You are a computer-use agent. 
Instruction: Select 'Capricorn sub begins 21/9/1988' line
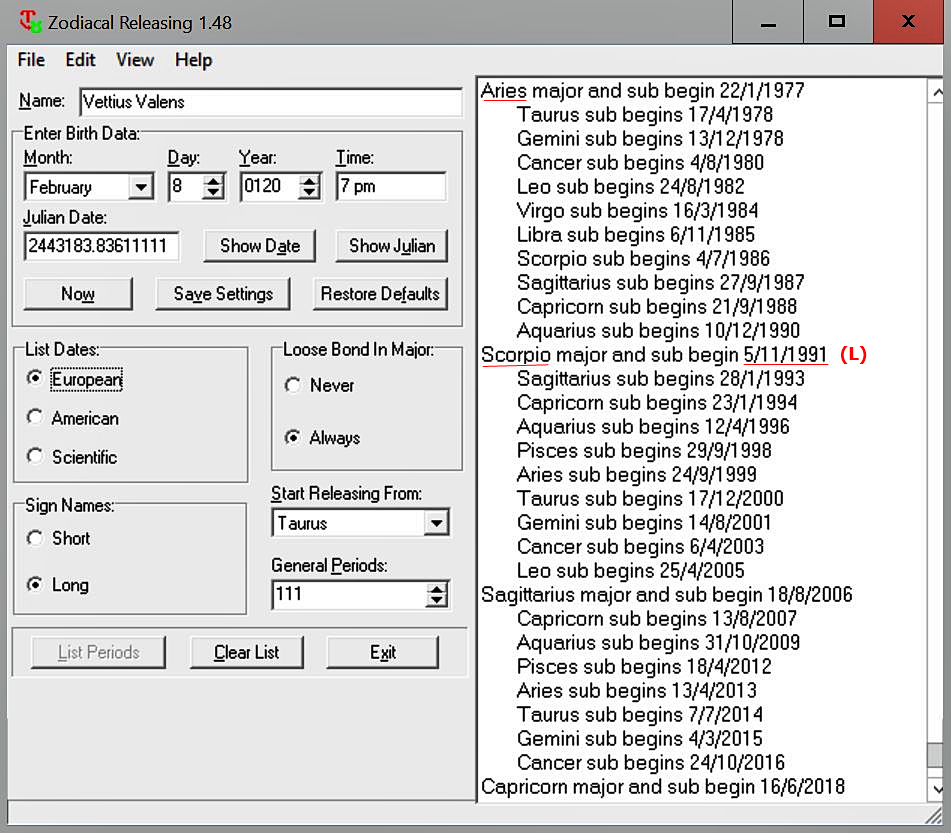[x=657, y=306]
